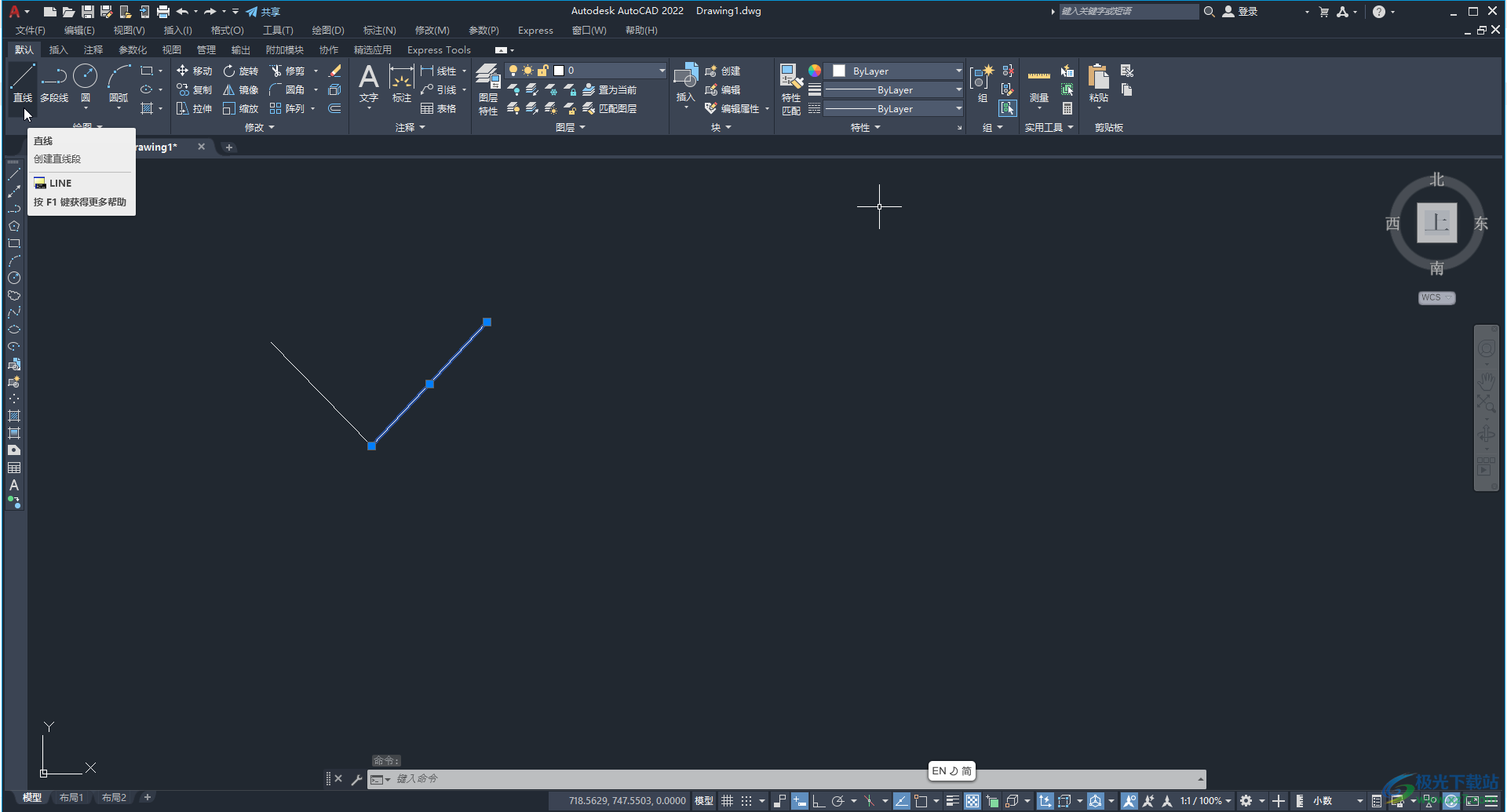Click the 匹配图层 match layer tool
The image size is (1507, 812).
[x=609, y=108]
